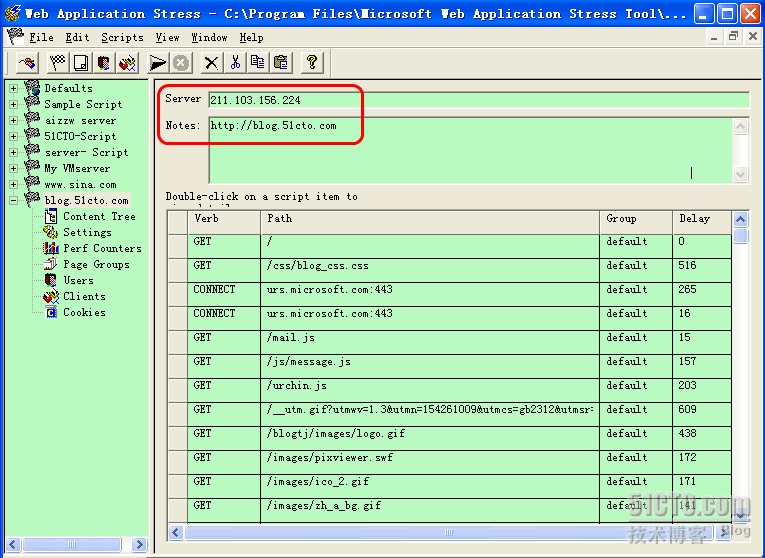Select the Page Groups node
This screenshot has width=765, height=558.
(97, 264)
